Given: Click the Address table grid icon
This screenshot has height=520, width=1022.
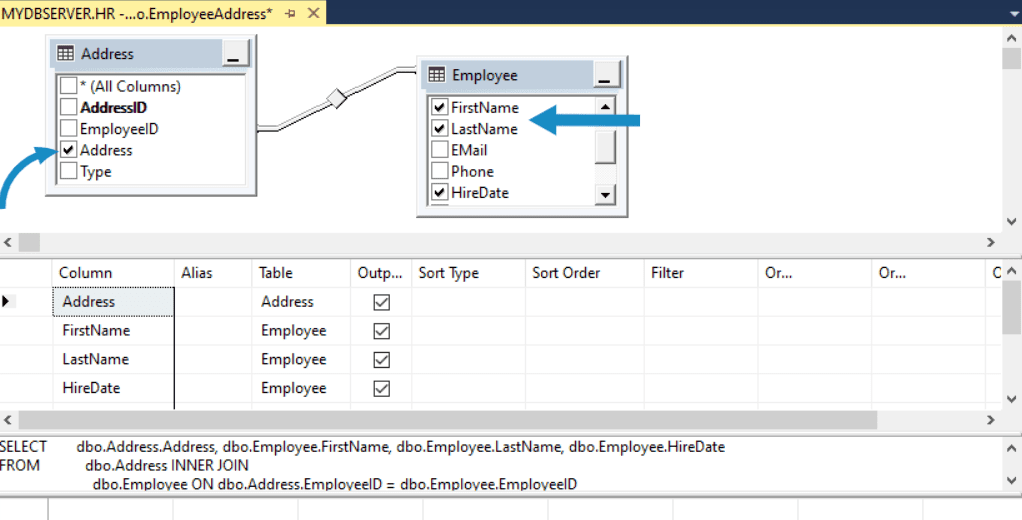Looking at the screenshot, I should click(66, 54).
